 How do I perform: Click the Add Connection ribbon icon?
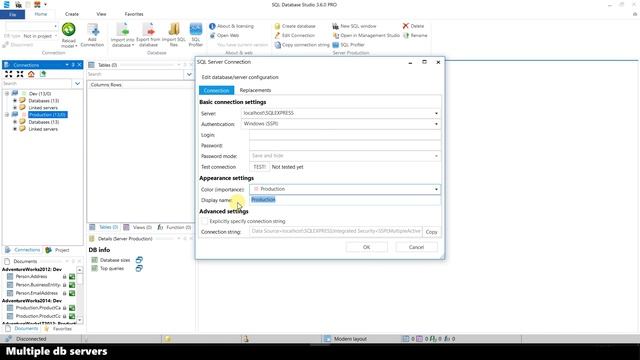93,30
